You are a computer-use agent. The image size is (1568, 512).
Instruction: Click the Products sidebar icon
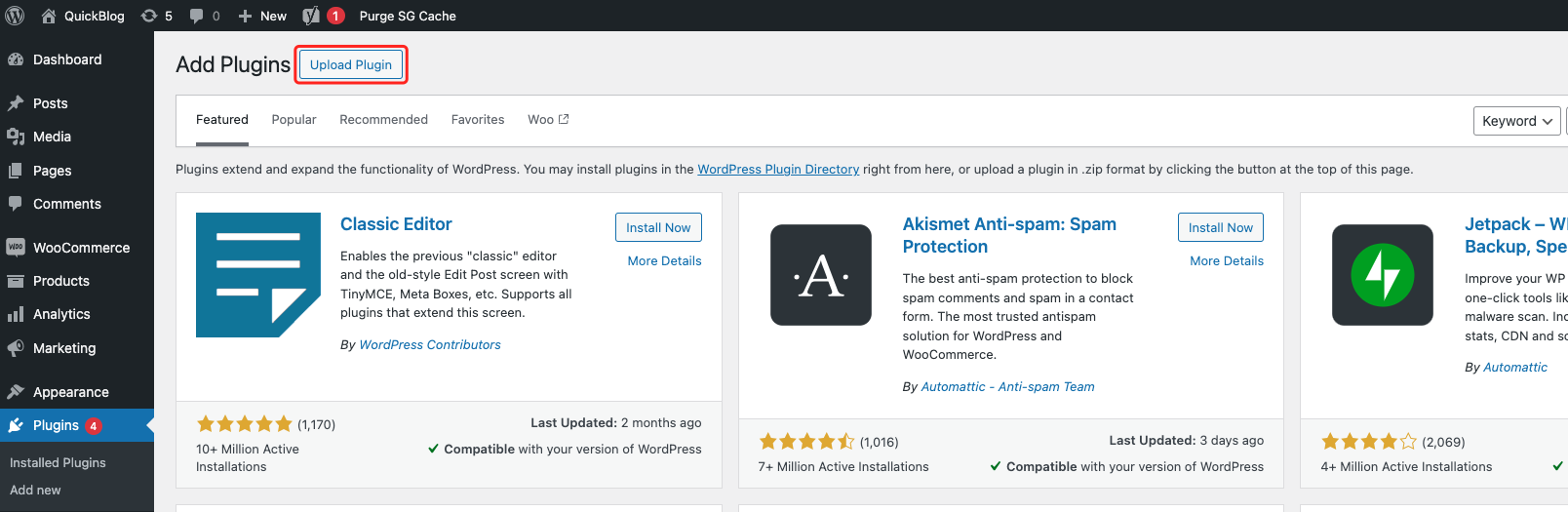[x=16, y=281]
